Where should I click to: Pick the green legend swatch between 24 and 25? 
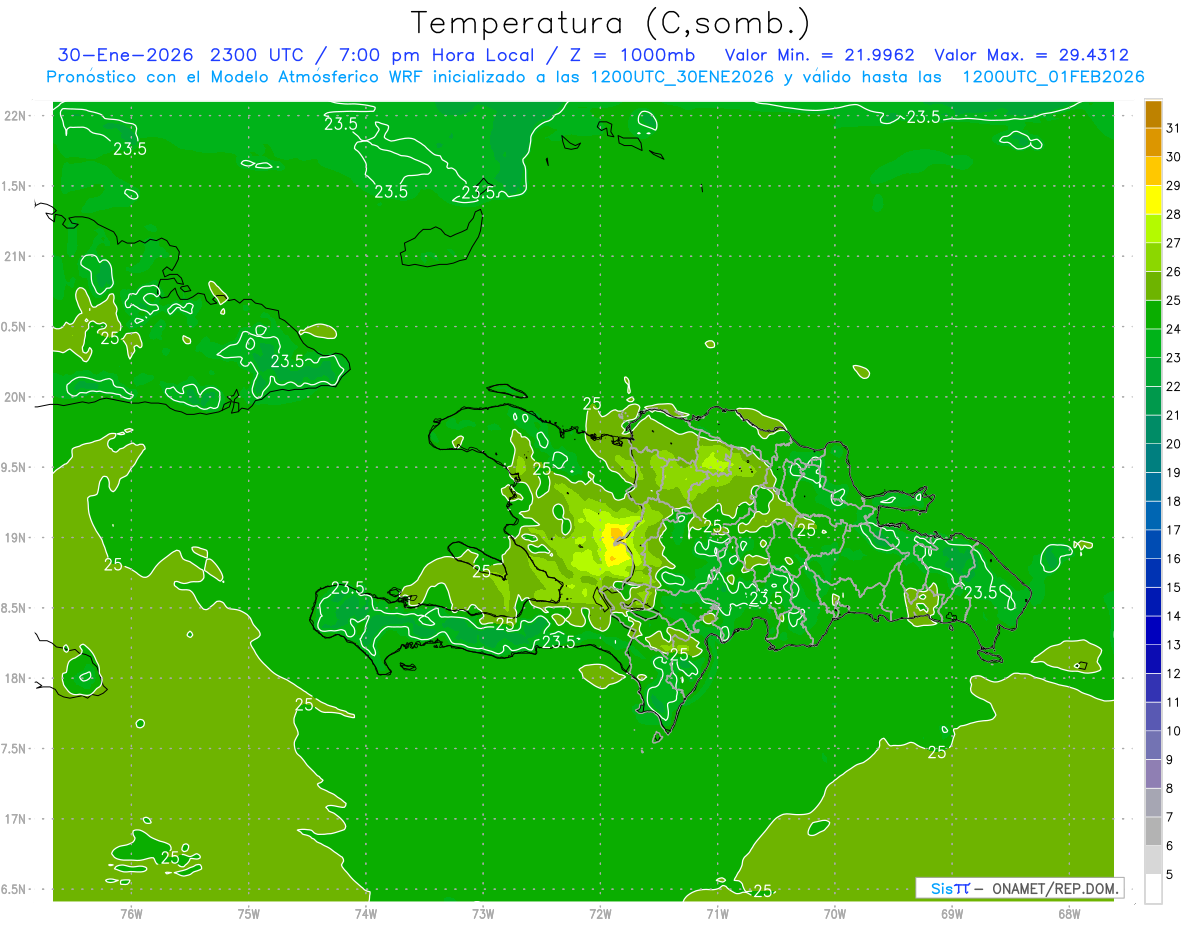[1153, 315]
